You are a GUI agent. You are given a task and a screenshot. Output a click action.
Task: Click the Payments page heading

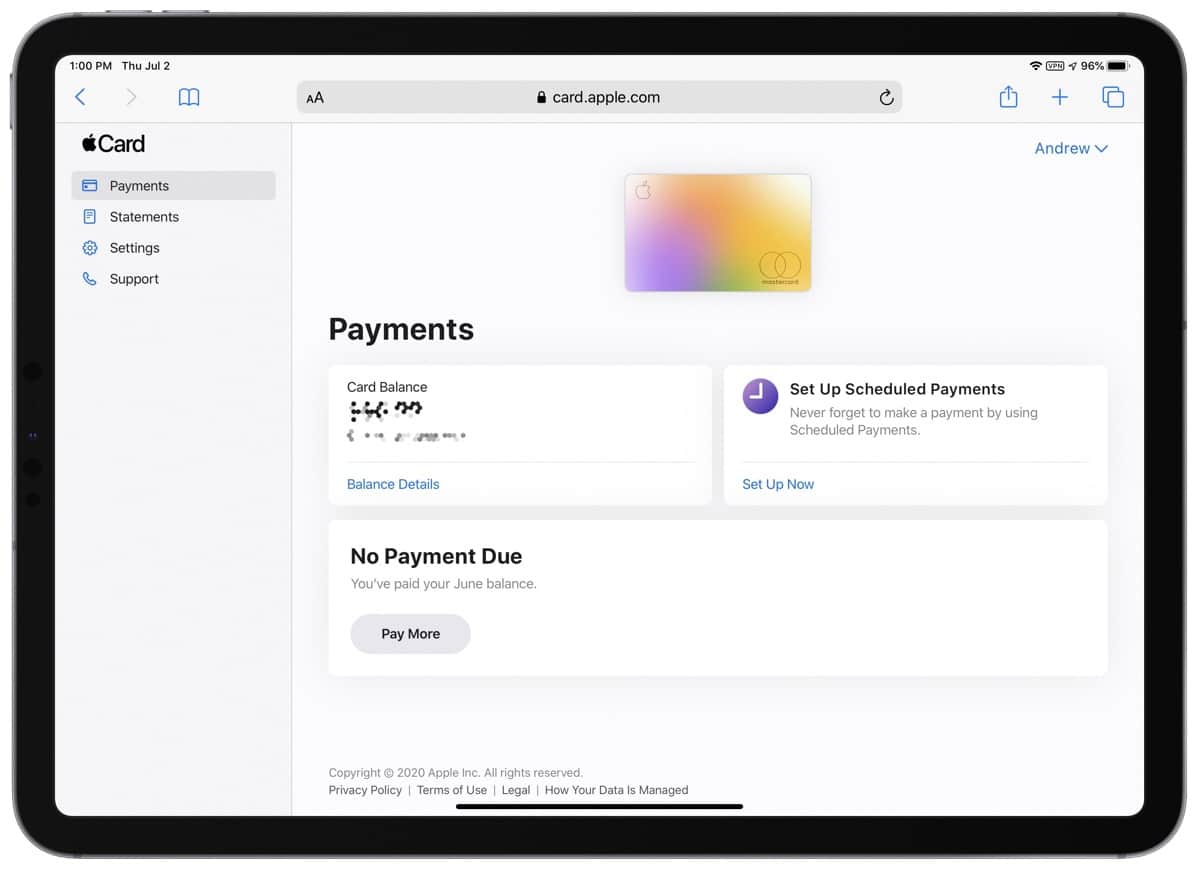tap(401, 329)
